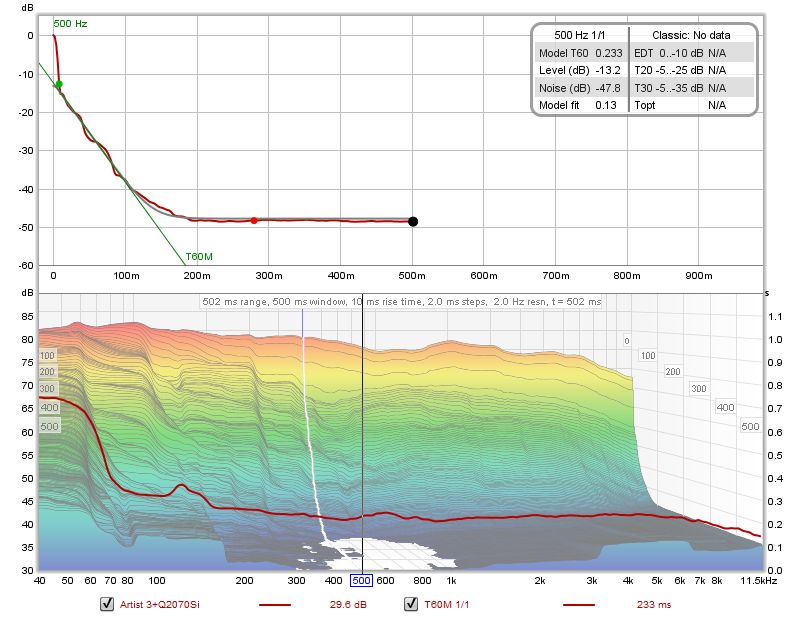Viewport: 800px width, 618px height.
Task: Click the red line swatch for Artist 3+Q2070Si
Action: click(x=275, y=605)
